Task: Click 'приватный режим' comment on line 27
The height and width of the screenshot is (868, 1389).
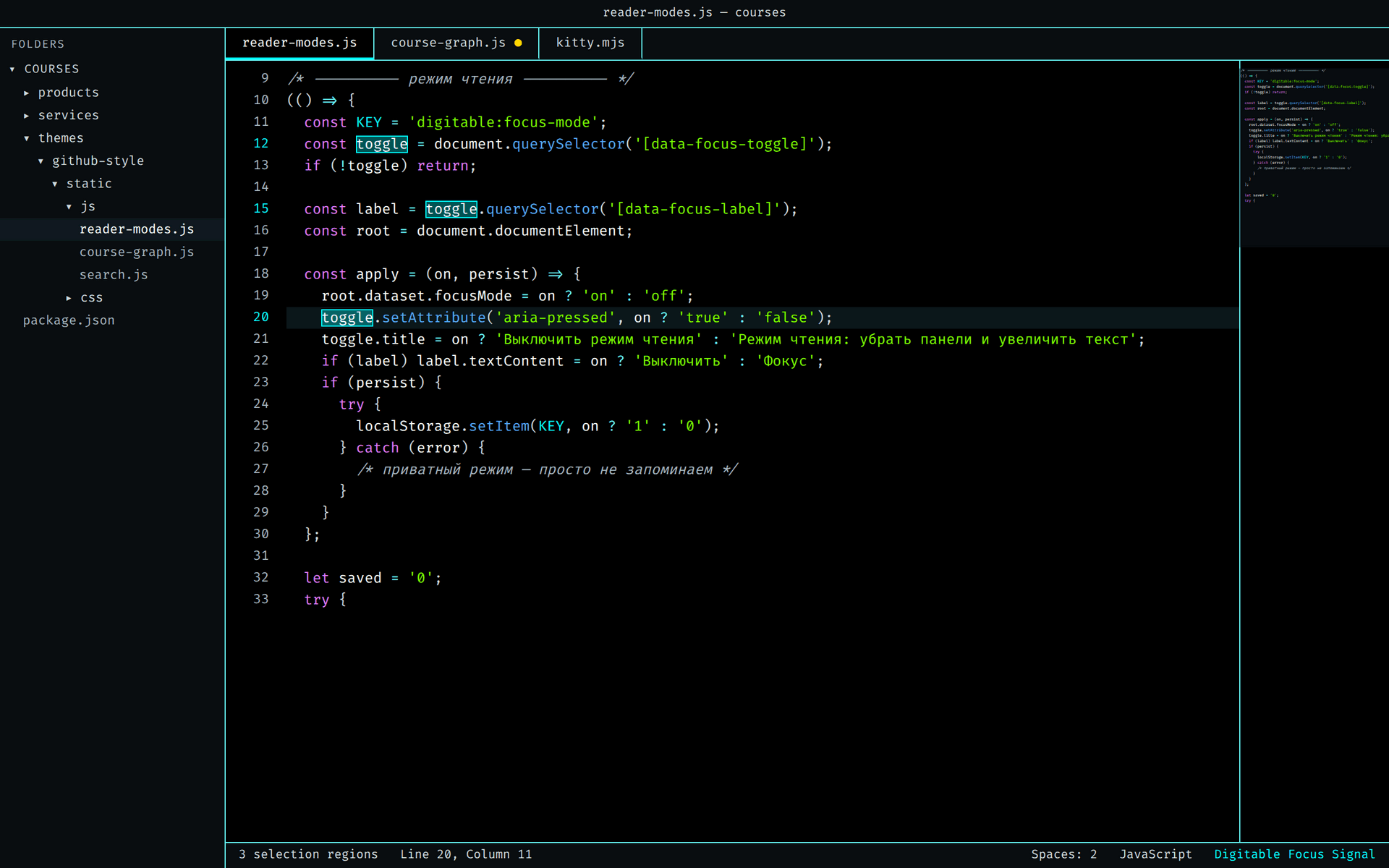Action: (448, 469)
